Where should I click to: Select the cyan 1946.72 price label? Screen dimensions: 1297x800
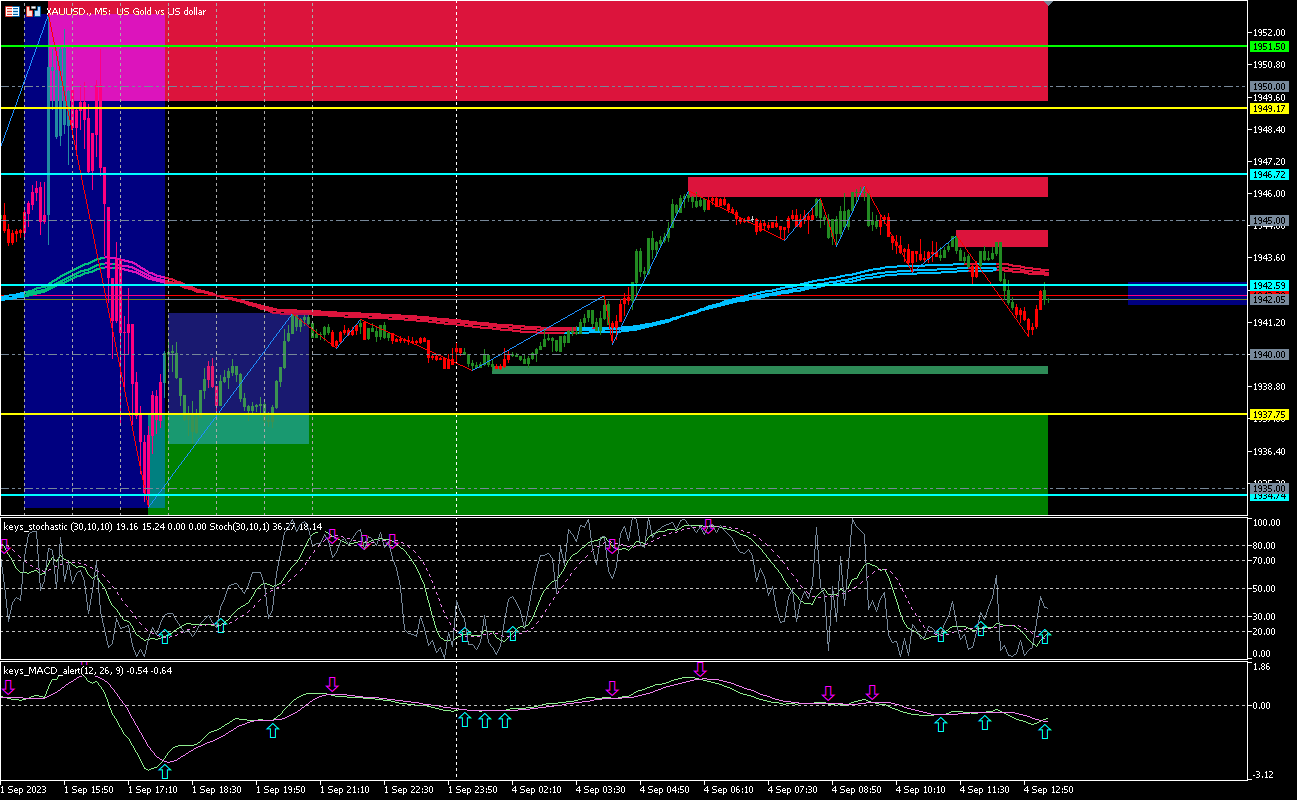pyautogui.click(x=1268, y=174)
